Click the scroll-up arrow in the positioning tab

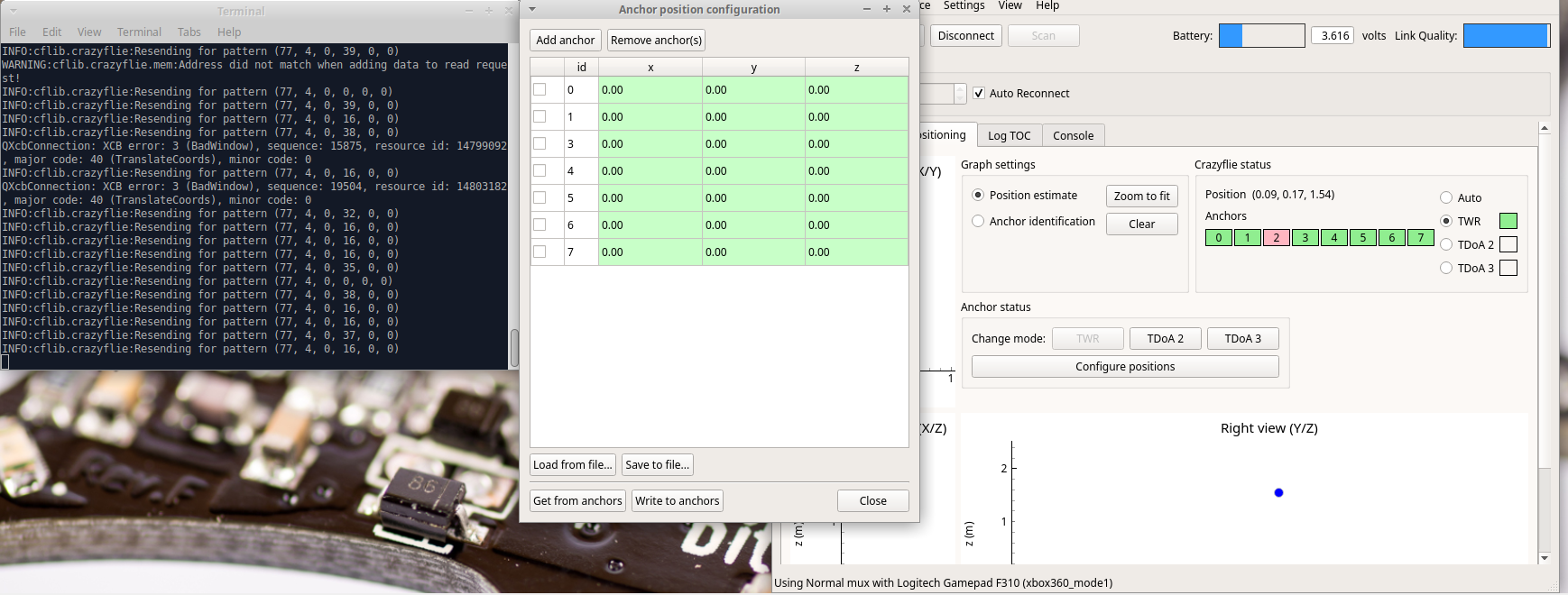pyautogui.click(x=1544, y=128)
